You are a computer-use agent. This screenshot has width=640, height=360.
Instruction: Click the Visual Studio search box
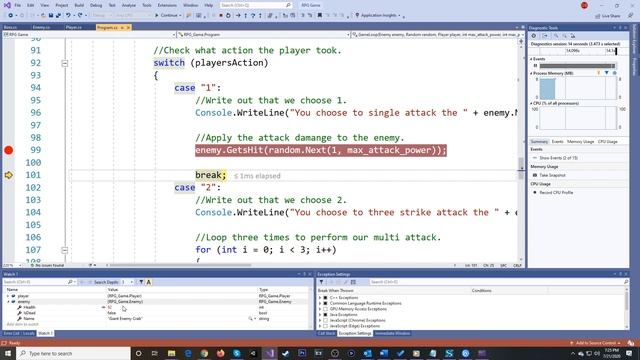pos(256,5)
